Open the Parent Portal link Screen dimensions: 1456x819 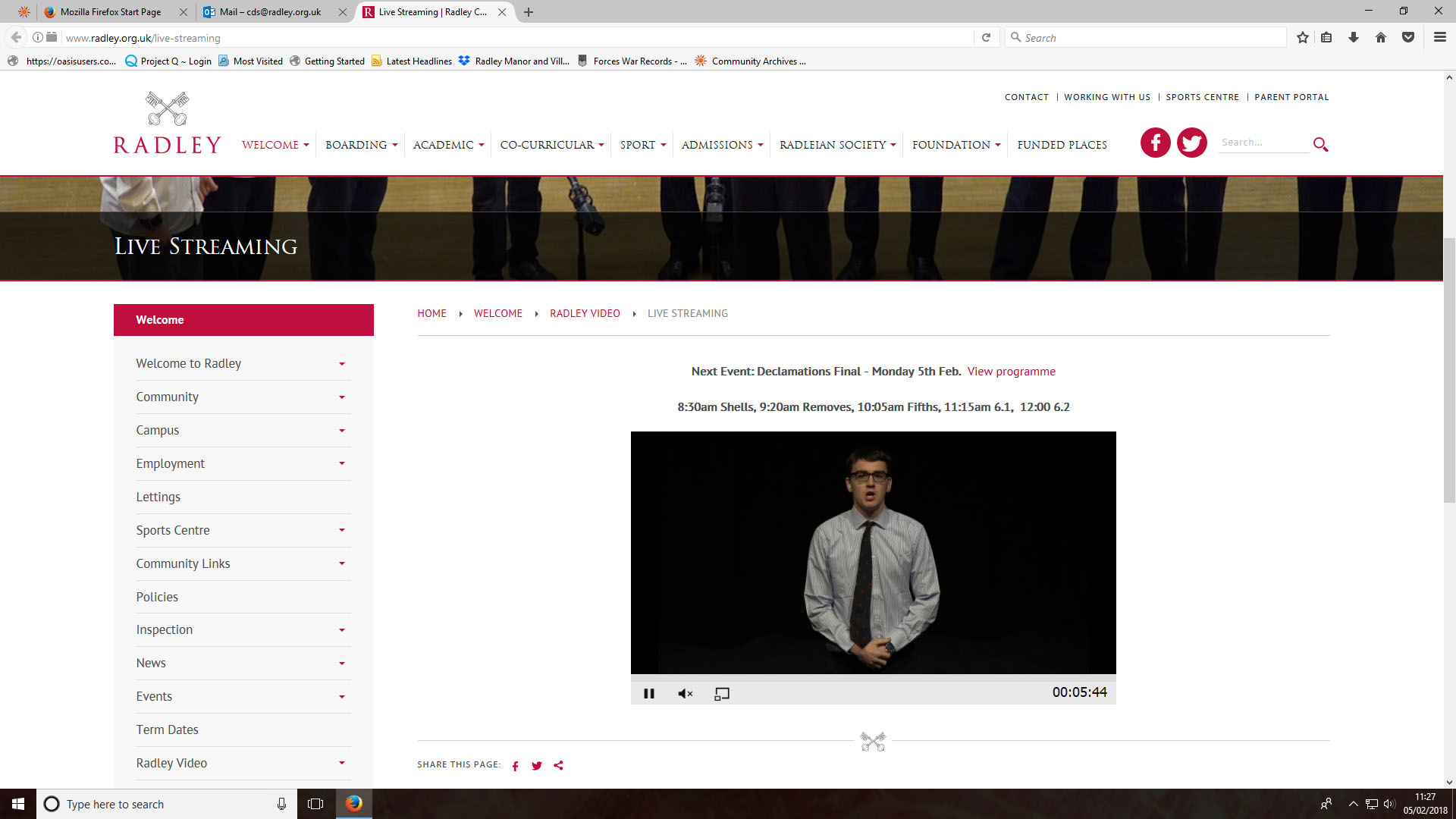click(x=1291, y=97)
